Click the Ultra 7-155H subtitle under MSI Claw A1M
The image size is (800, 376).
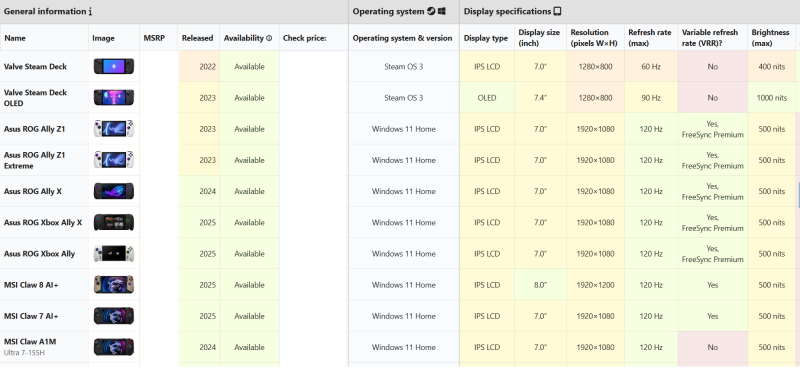point(24,353)
